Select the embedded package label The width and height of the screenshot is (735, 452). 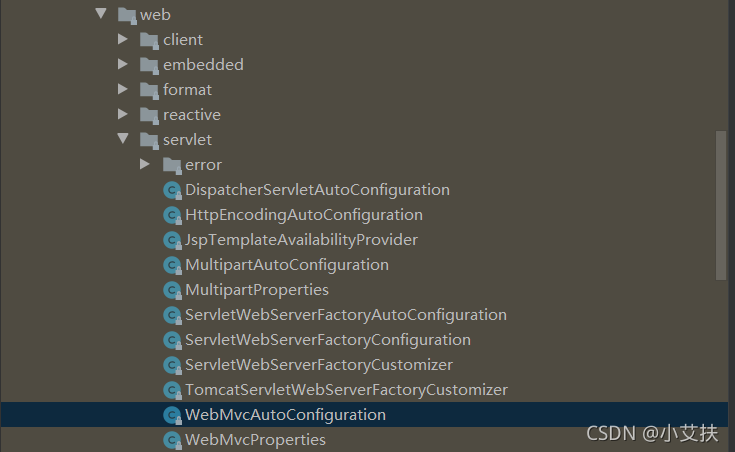(203, 65)
